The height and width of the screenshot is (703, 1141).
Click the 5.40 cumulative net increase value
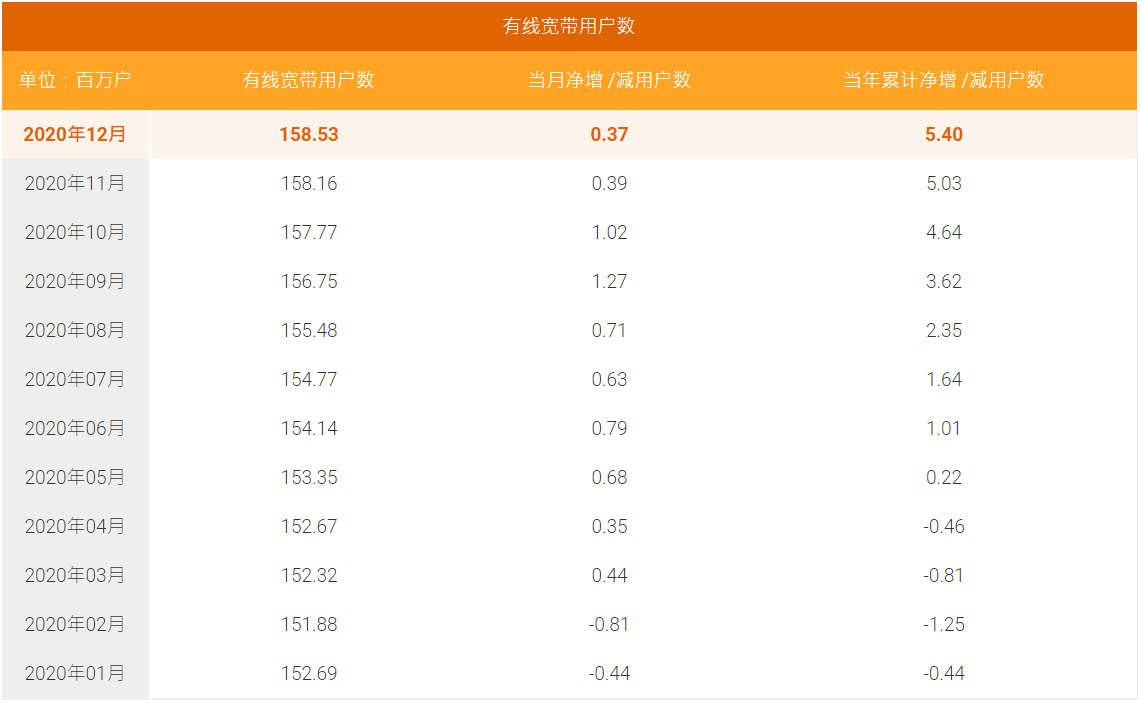943,134
